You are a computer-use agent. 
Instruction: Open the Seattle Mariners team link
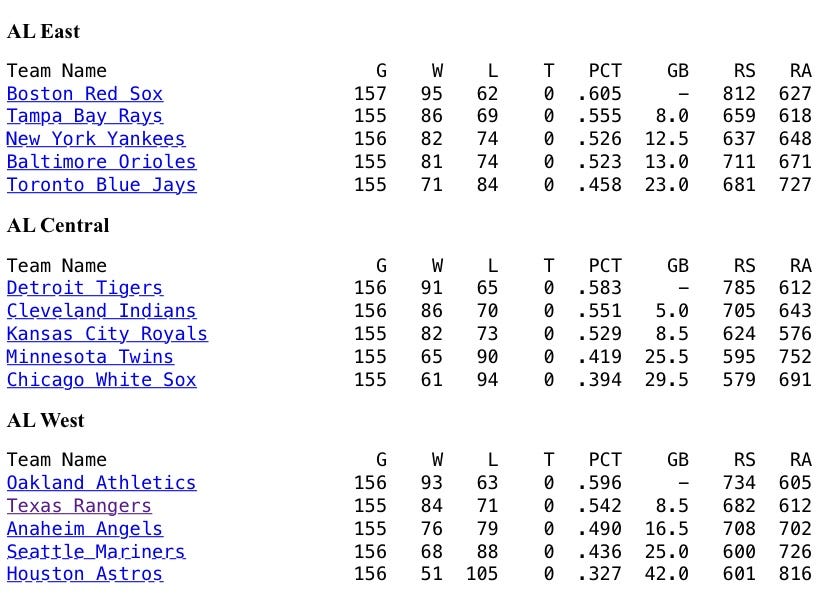[96, 552]
